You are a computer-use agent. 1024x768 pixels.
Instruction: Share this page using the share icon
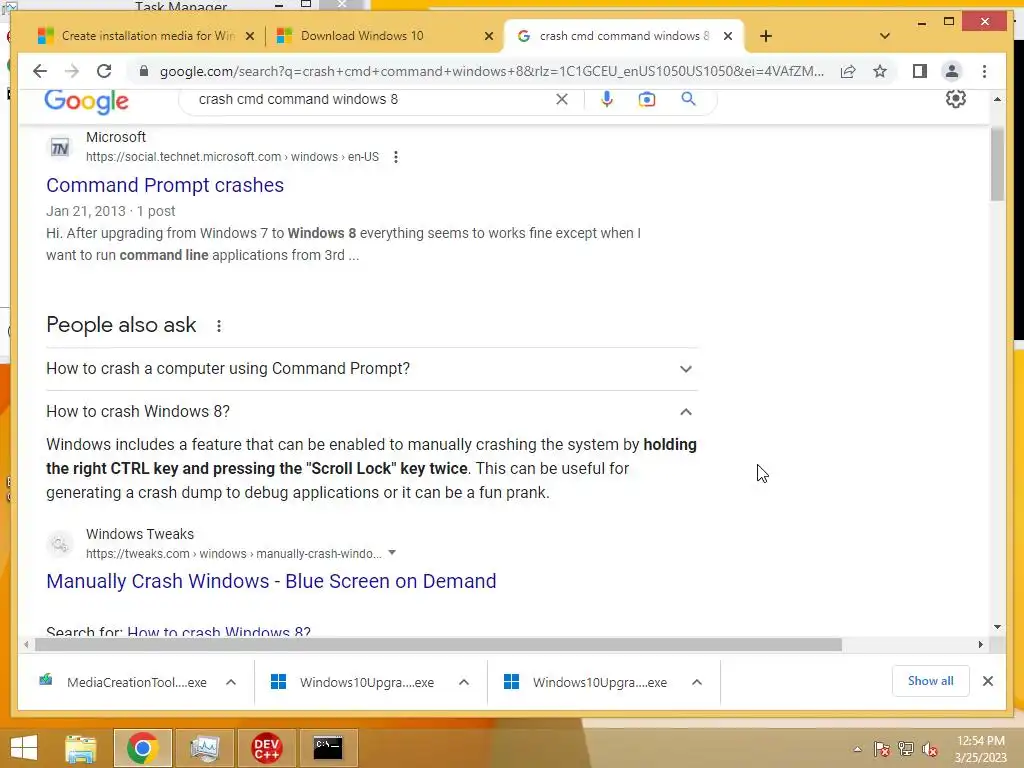tap(848, 71)
